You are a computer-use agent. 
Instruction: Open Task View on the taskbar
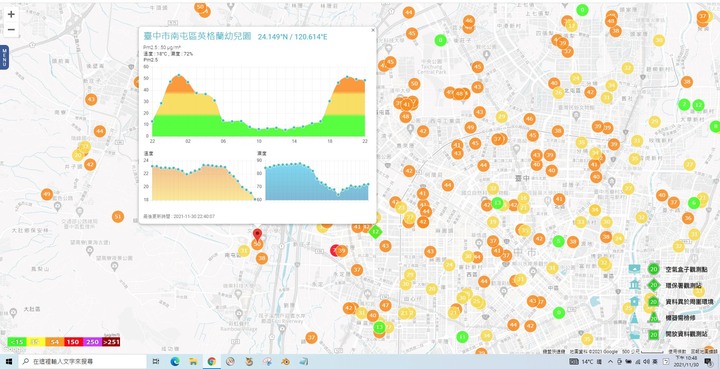pyautogui.click(x=156, y=362)
